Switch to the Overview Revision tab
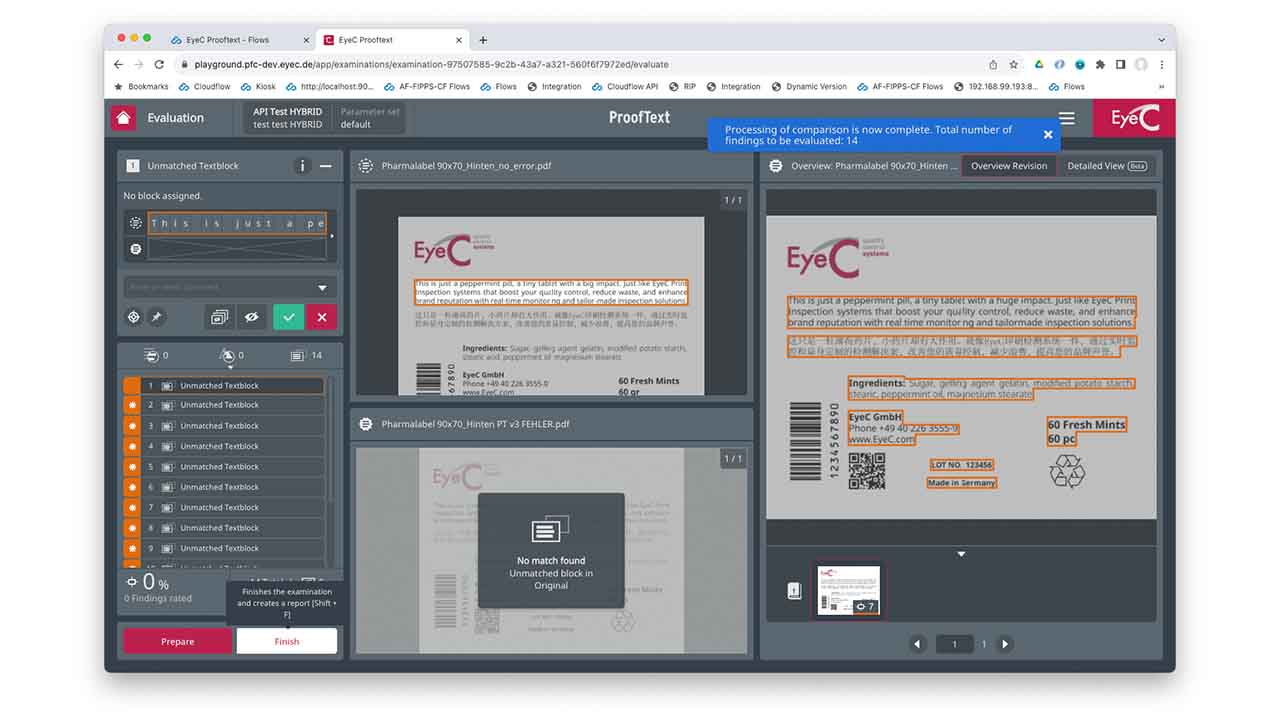1280x720 pixels. pyautogui.click(x=1008, y=166)
